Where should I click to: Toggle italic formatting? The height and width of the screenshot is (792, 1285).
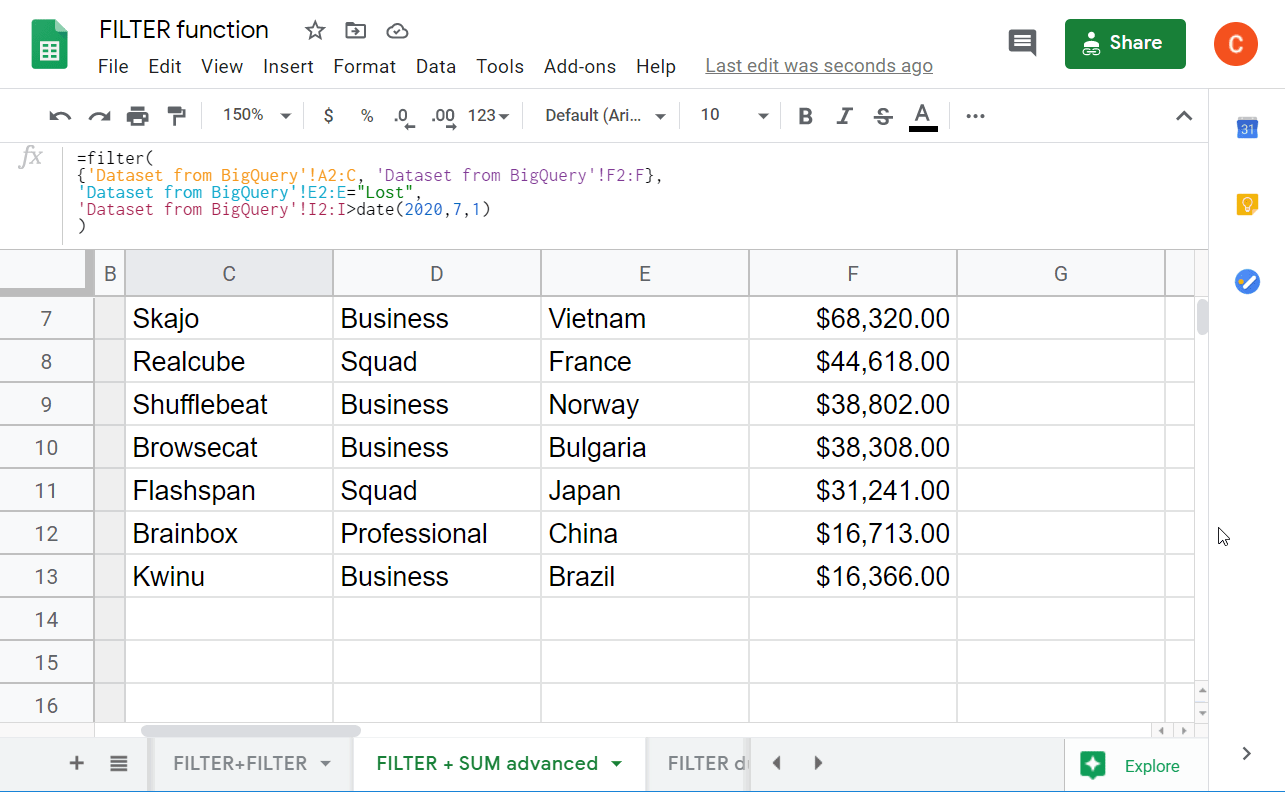point(844,115)
